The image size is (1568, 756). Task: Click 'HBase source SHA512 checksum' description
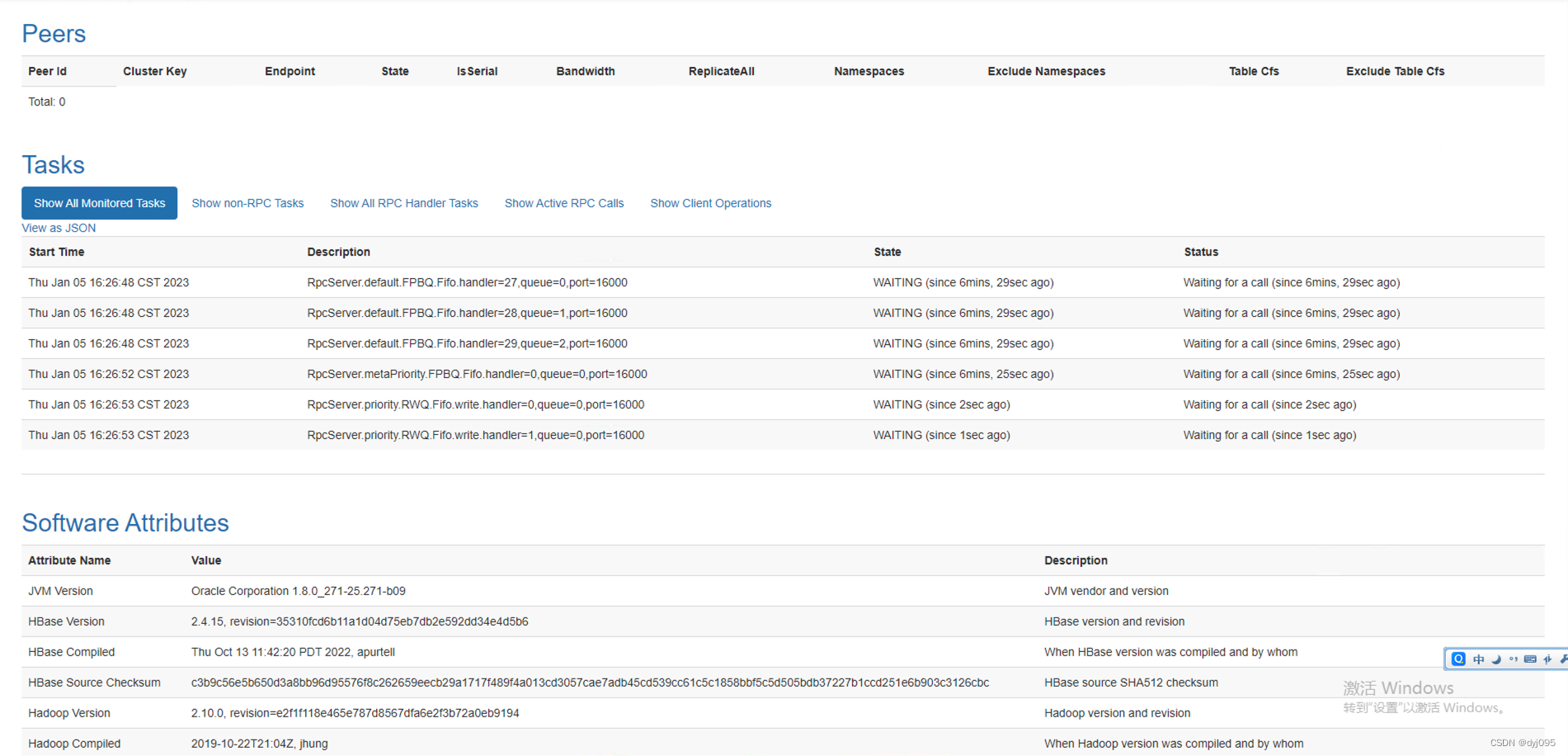pyautogui.click(x=1131, y=683)
